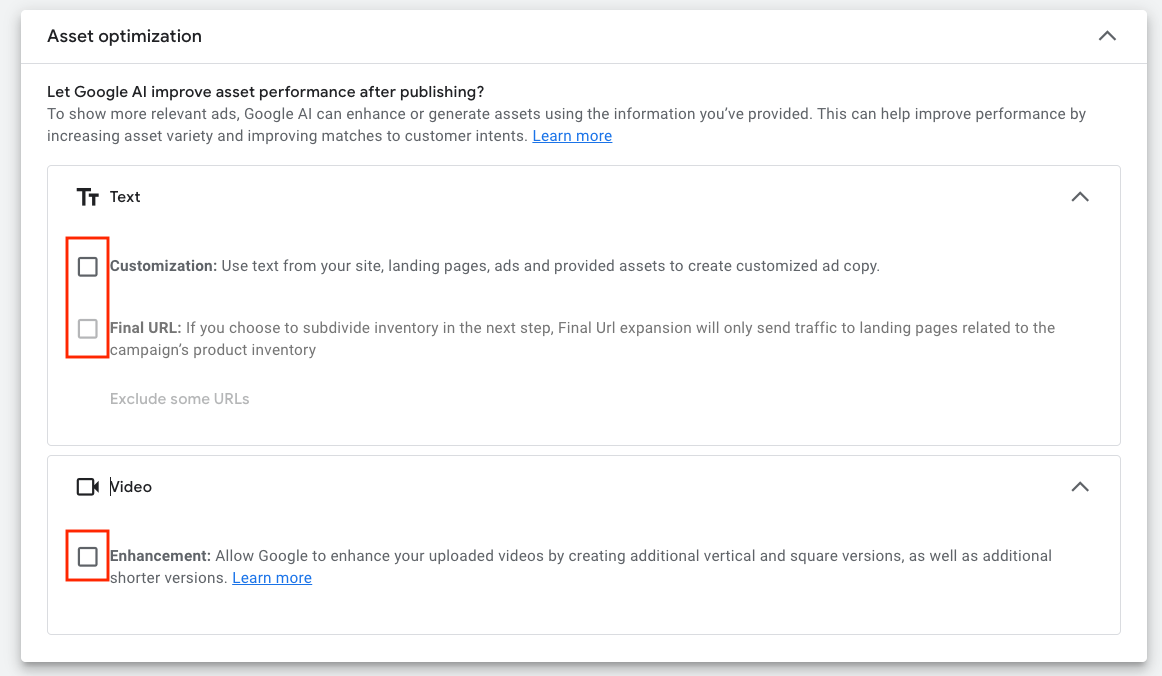Image resolution: width=1162 pixels, height=676 pixels.
Task: Click the Asset optimization heading
Action: coord(125,36)
